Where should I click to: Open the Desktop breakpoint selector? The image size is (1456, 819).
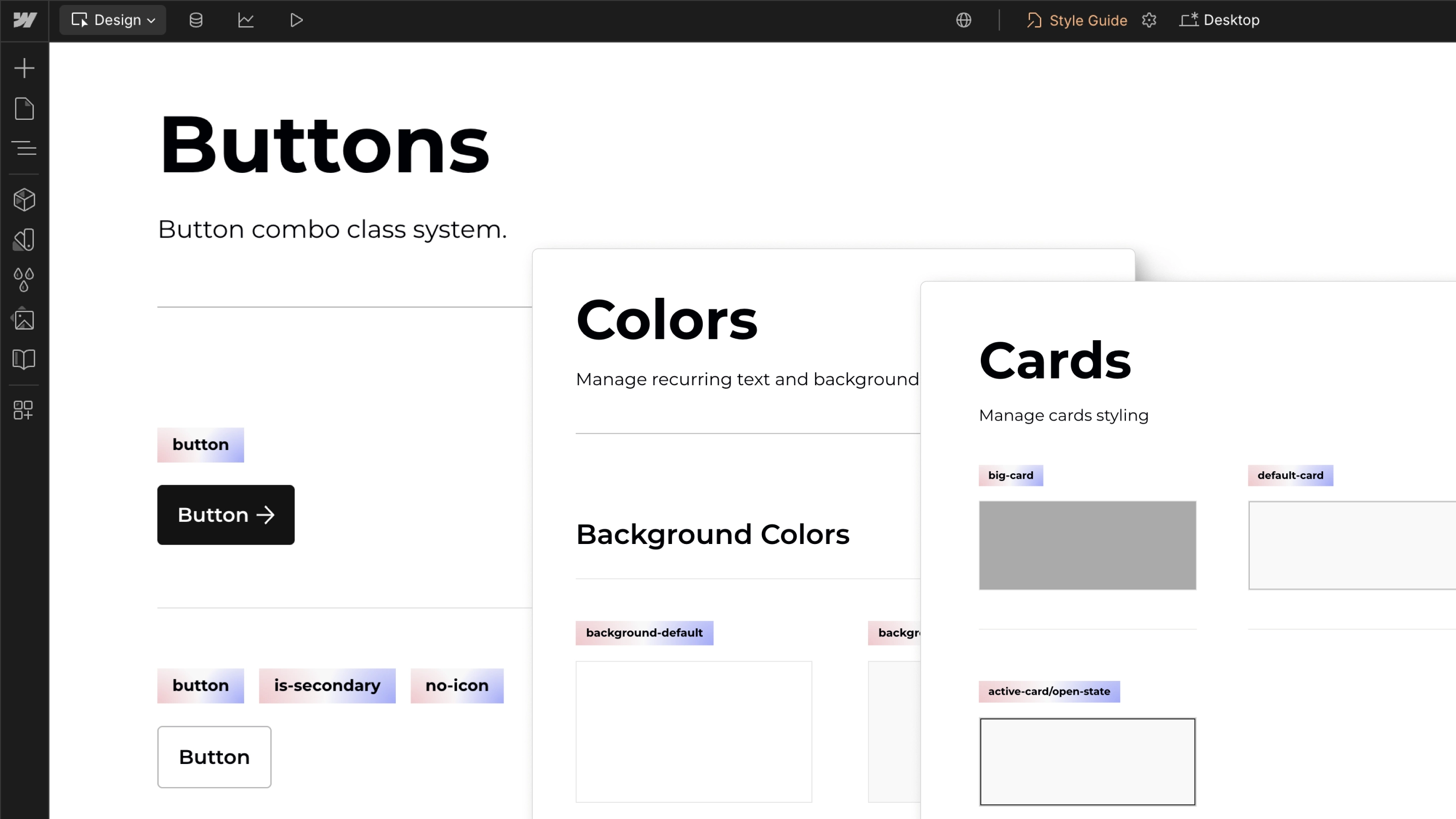pyautogui.click(x=1220, y=20)
